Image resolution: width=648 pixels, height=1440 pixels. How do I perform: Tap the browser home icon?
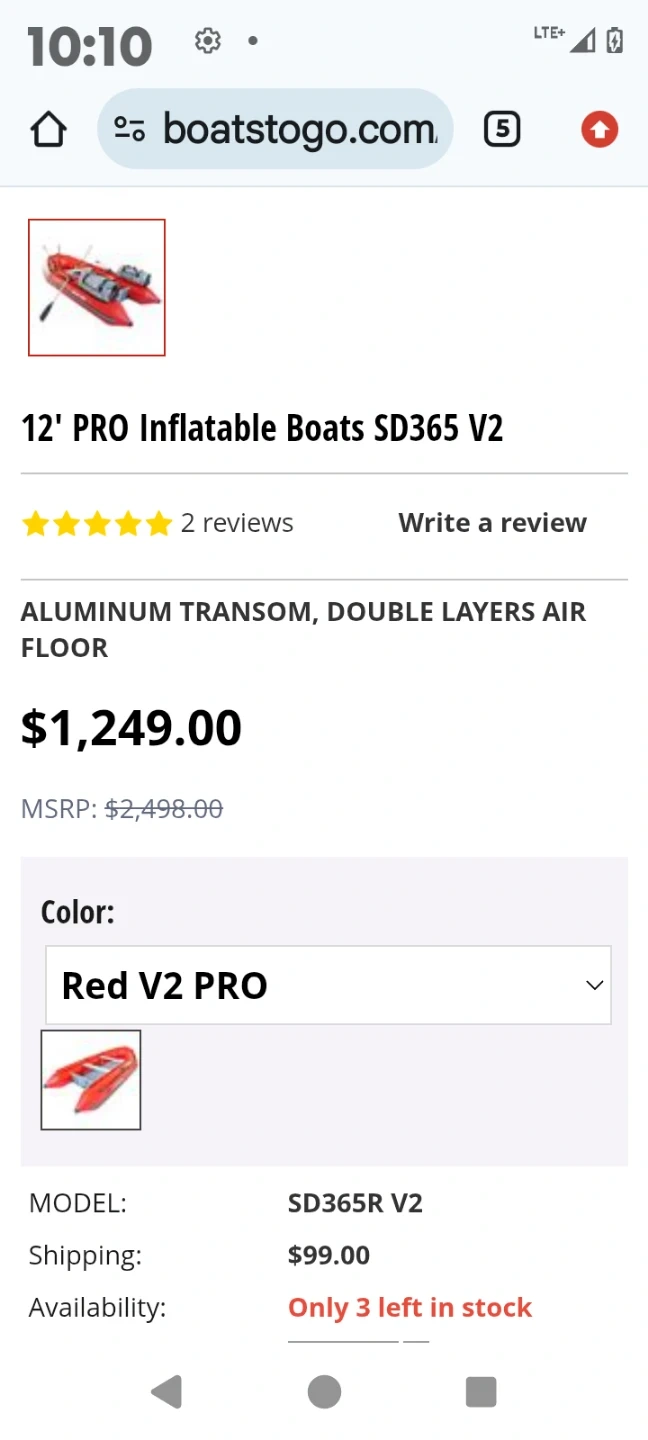48,130
